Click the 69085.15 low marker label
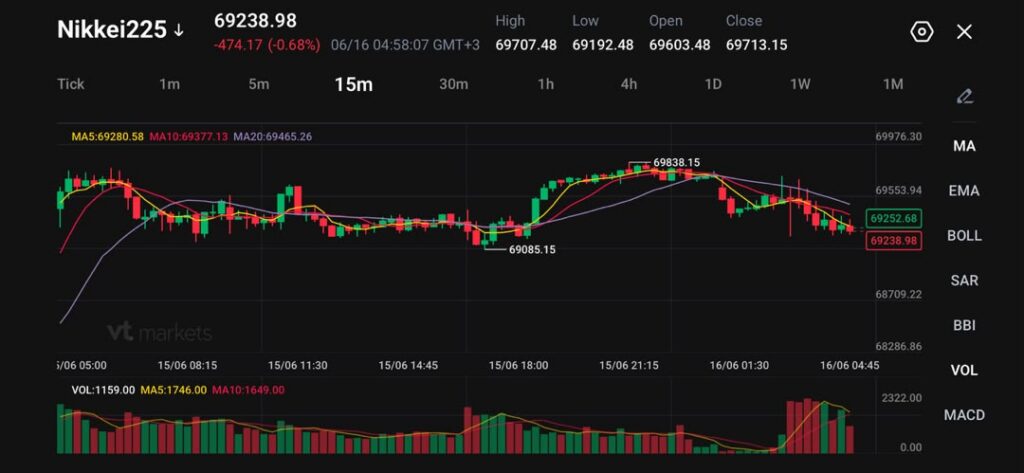1024x473 pixels. click(532, 250)
